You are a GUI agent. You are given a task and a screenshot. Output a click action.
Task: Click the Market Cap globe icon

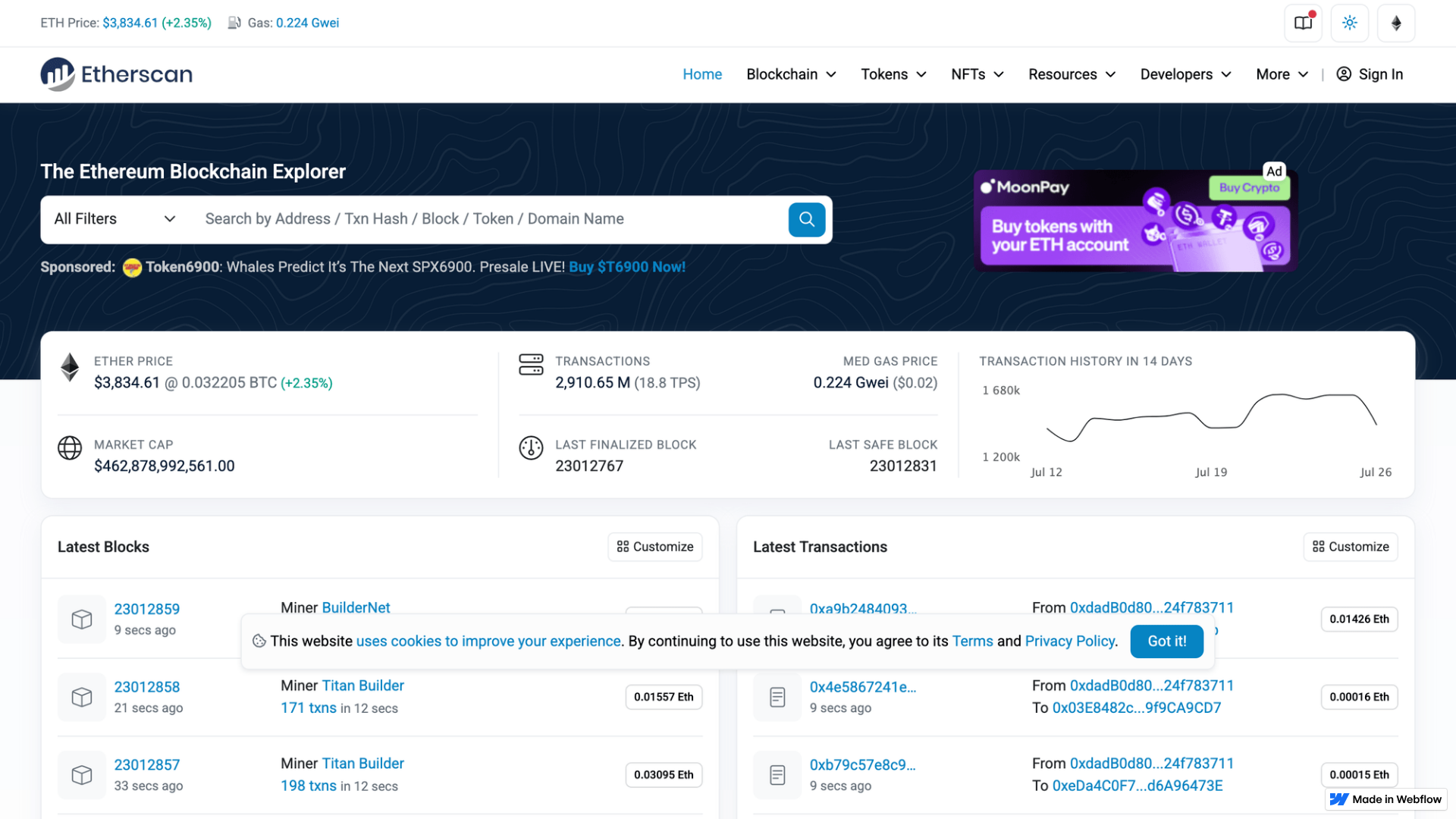pos(70,448)
